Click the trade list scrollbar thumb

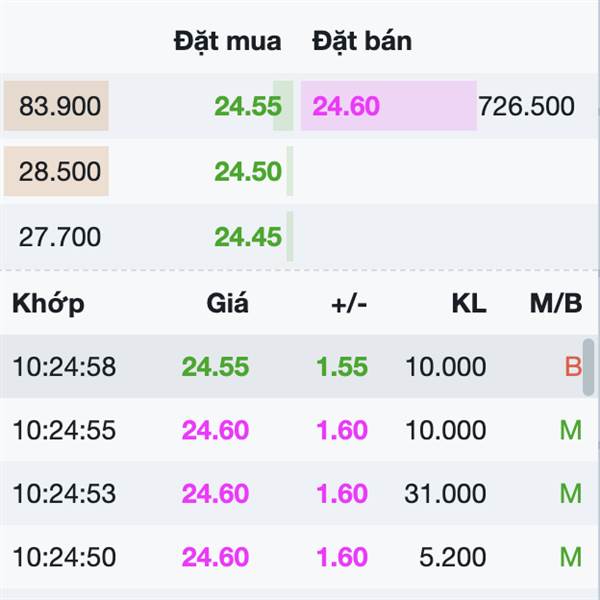[x=589, y=367]
